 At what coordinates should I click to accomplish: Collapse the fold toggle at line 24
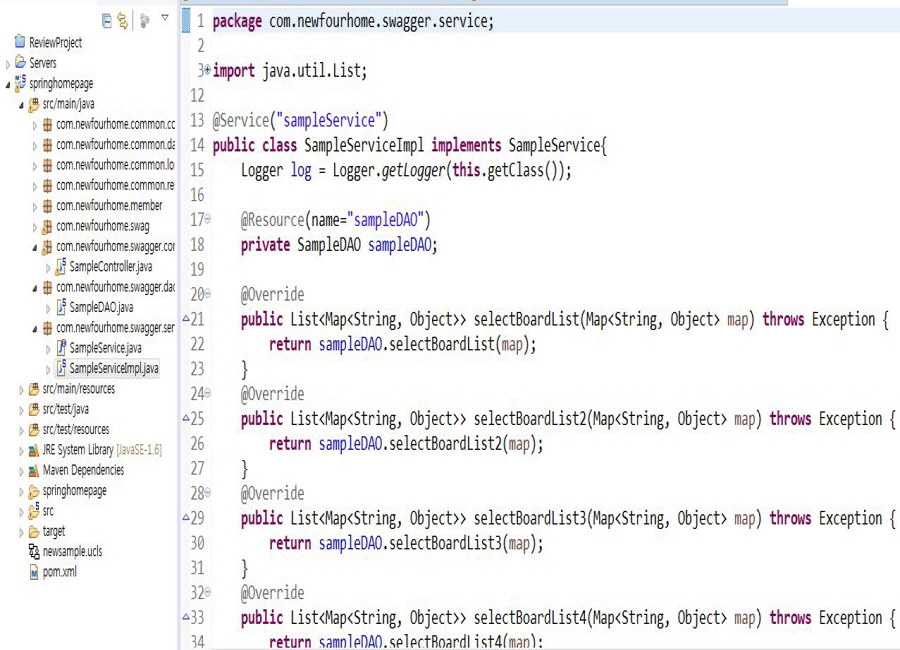(x=208, y=393)
